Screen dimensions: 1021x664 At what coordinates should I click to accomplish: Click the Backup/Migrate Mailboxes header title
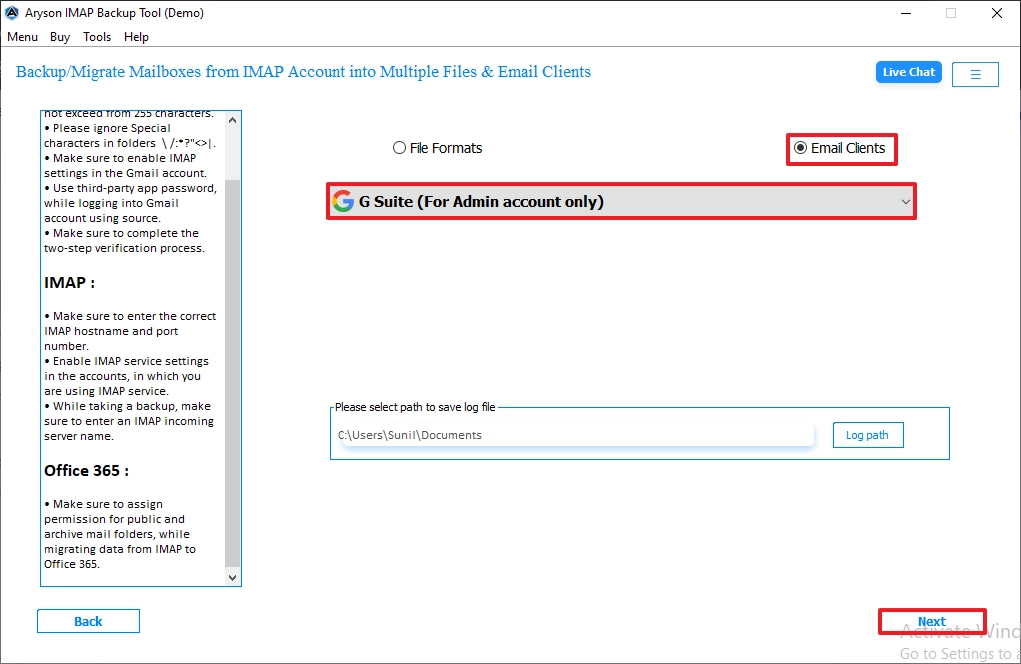pyautogui.click(x=303, y=72)
